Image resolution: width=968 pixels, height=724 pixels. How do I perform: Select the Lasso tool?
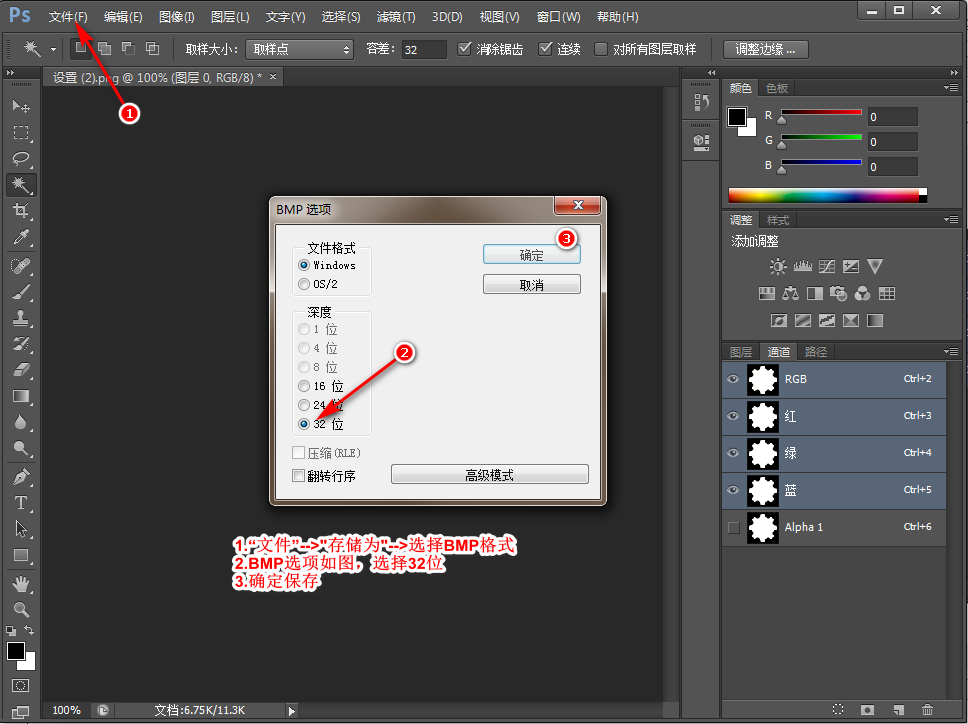click(21, 159)
